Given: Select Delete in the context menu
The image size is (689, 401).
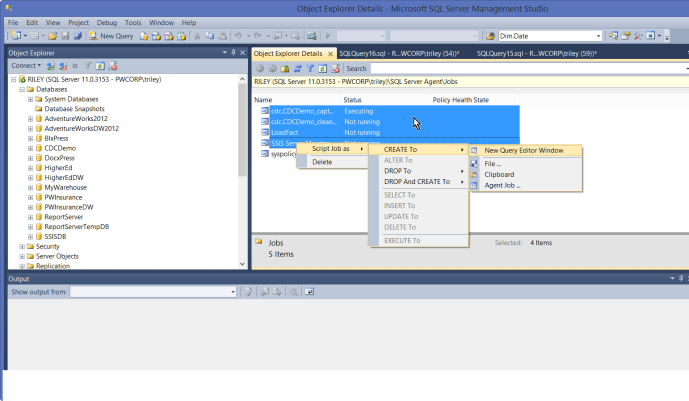Looking at the screenshot, I should 322,162.
